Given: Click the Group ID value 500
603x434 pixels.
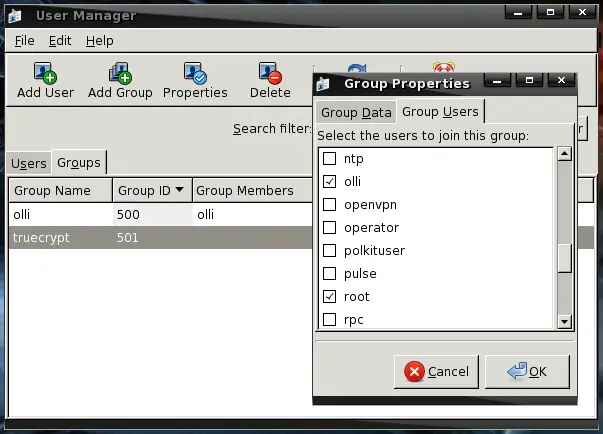Looking at the screenshot, I should pos(128,215).
